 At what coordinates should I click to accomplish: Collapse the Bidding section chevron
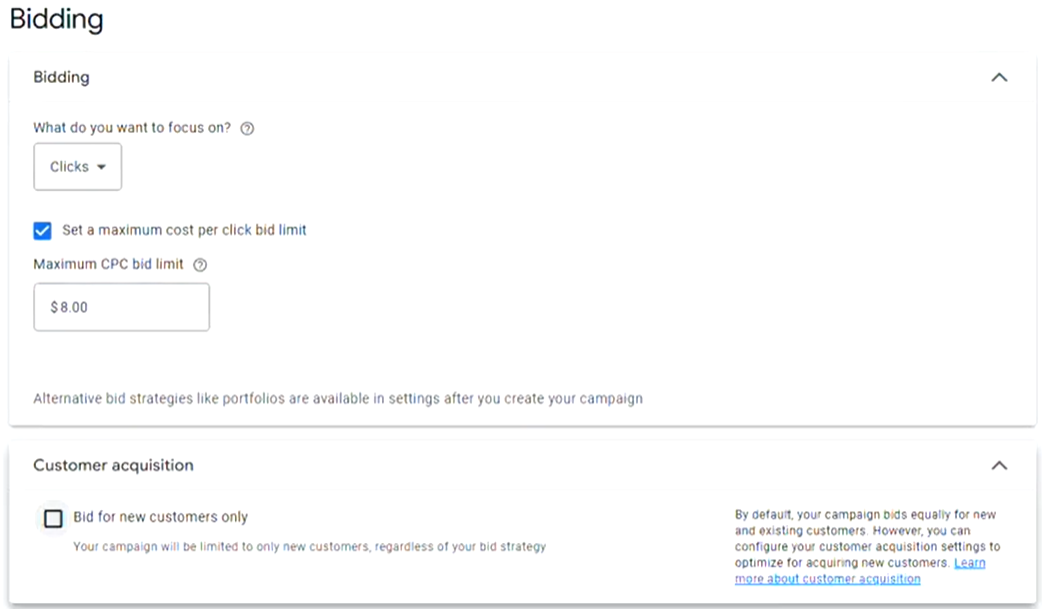click(998, 77)
